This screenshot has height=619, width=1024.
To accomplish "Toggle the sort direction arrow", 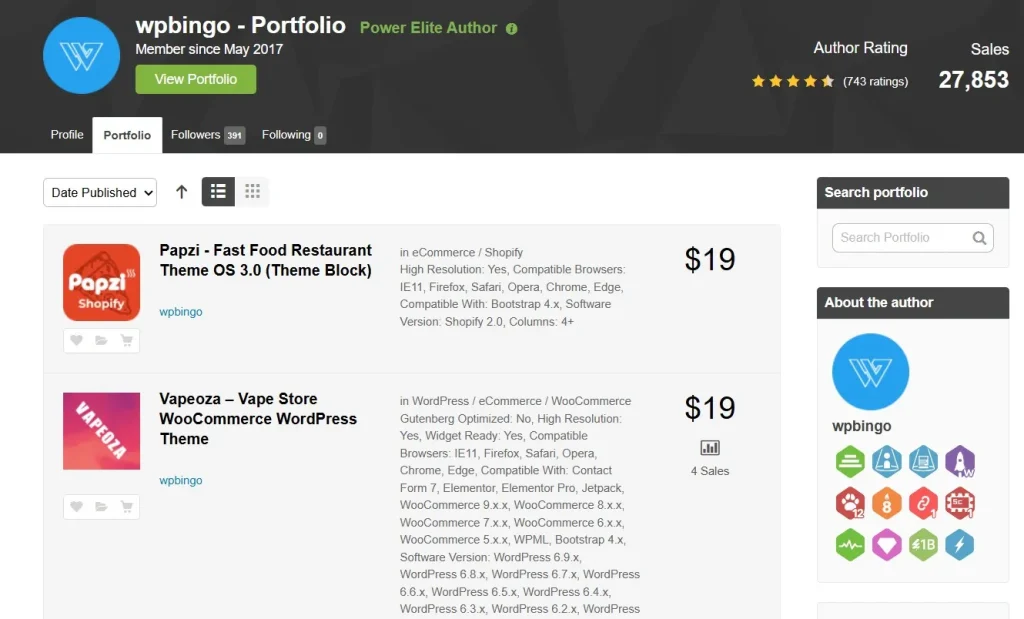I will pyautogui.click(x=181, y=192).
